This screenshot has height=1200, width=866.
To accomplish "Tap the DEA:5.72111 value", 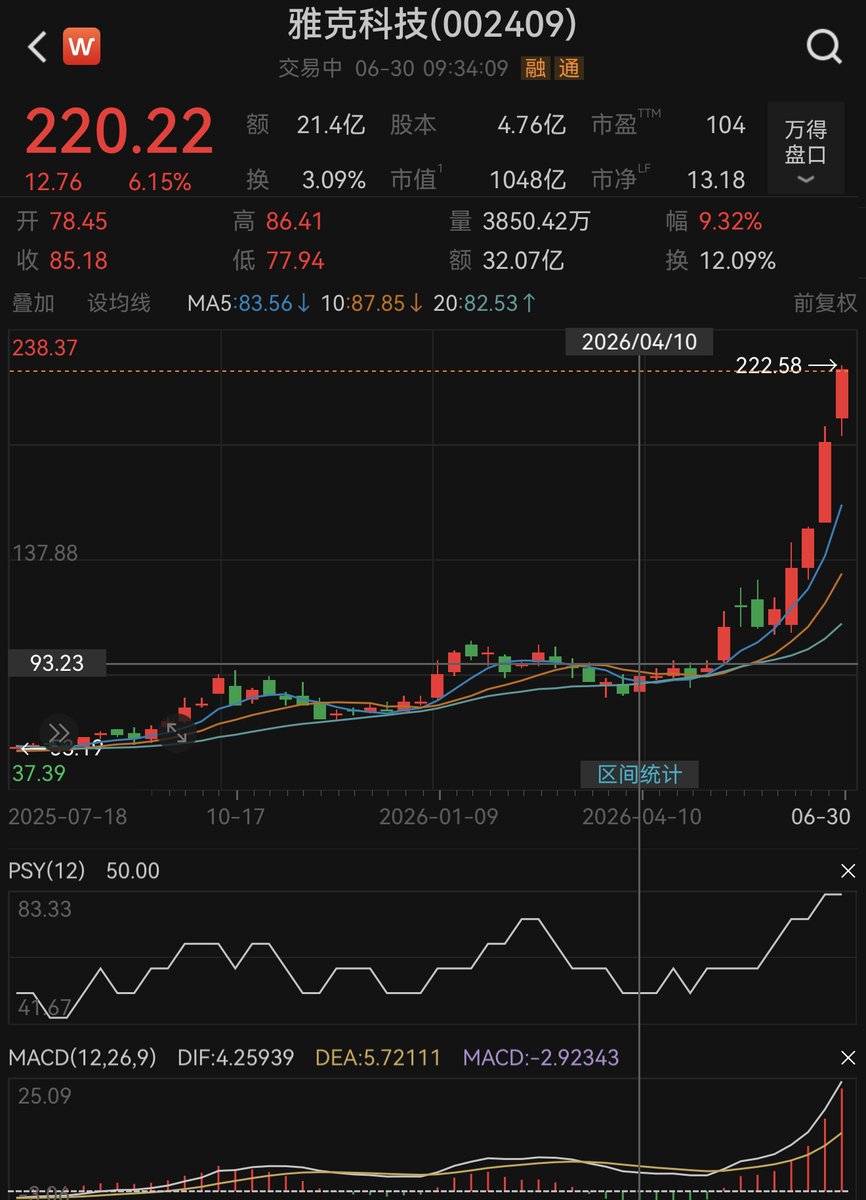I will tap(378, 1057).
